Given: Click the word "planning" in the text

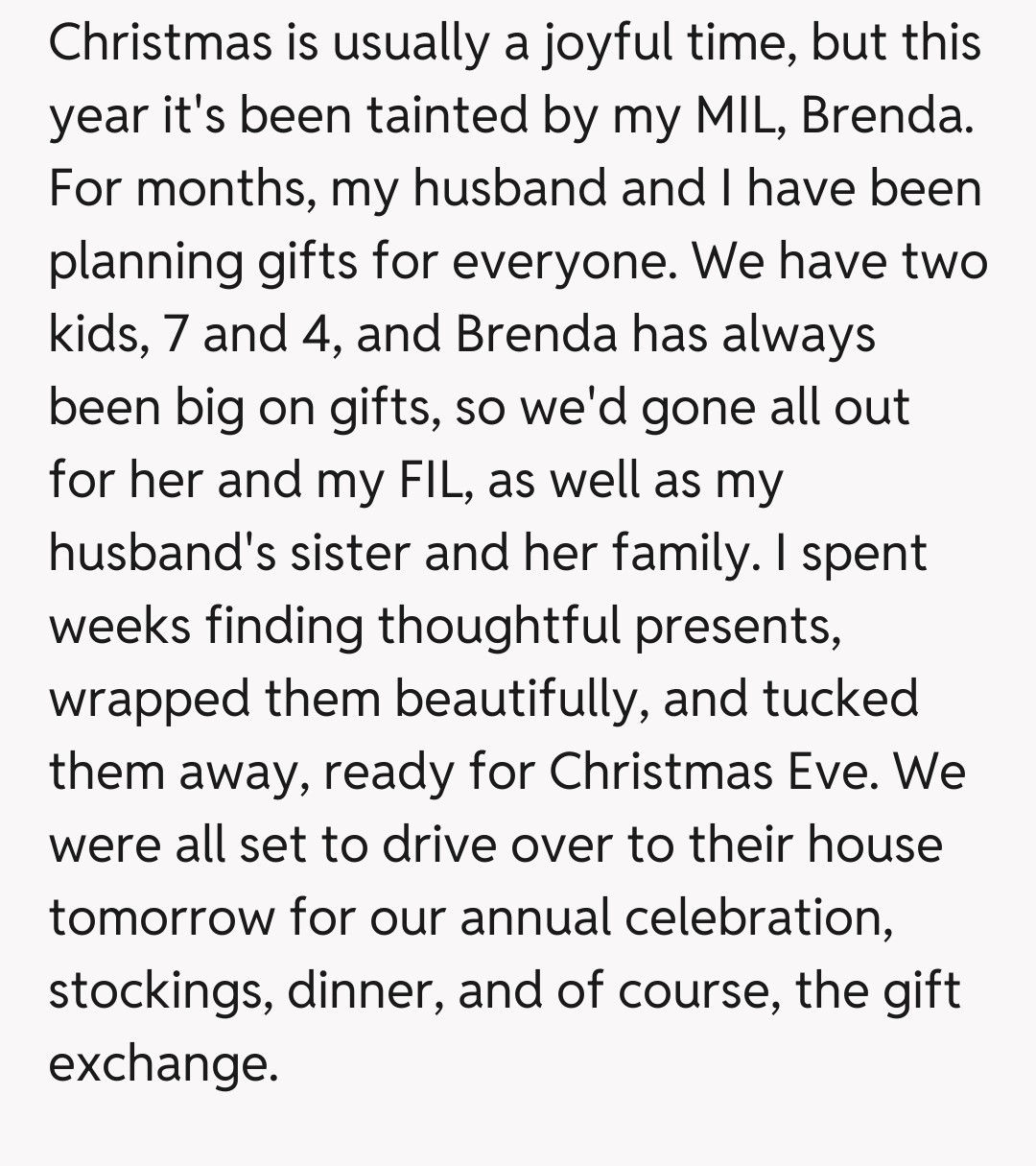Looking at the screenshot, I should (146, 262).
